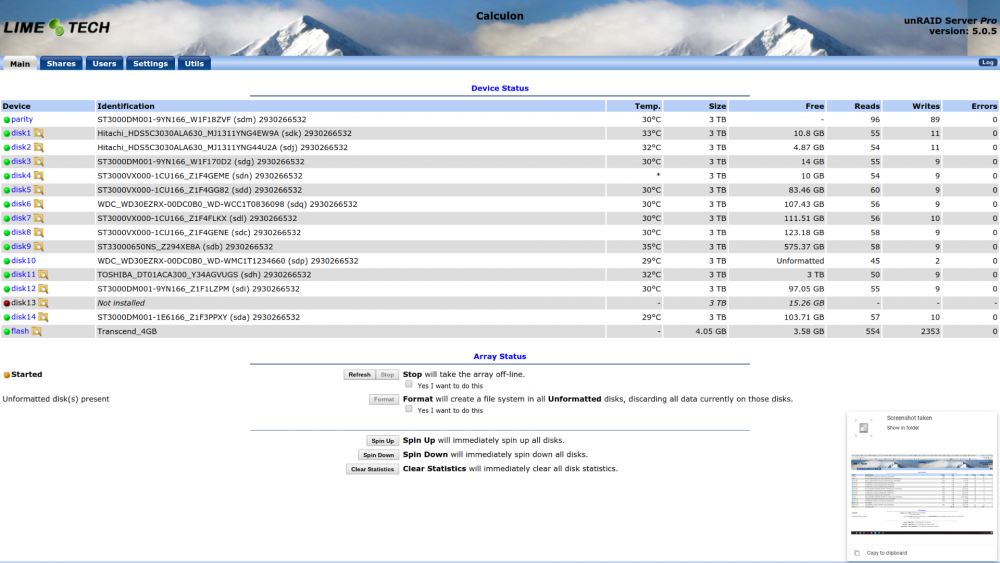This screenshot has width=1000, height=563.
Task: Open the Shares tab
Action: (61, 64)
